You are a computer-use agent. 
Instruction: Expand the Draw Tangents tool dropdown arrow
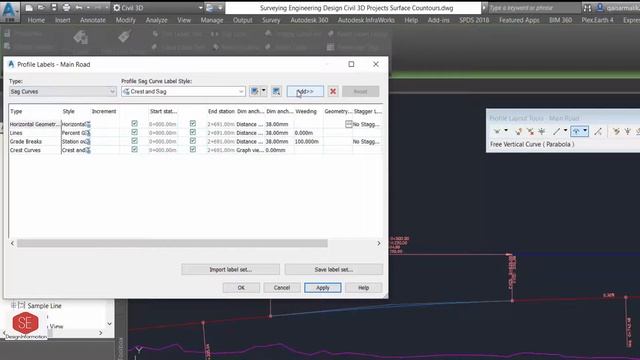[506, 131]
